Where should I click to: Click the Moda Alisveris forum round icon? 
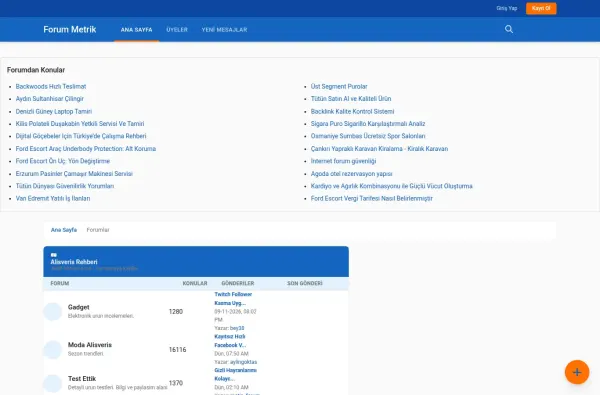[x=53, y=349]
